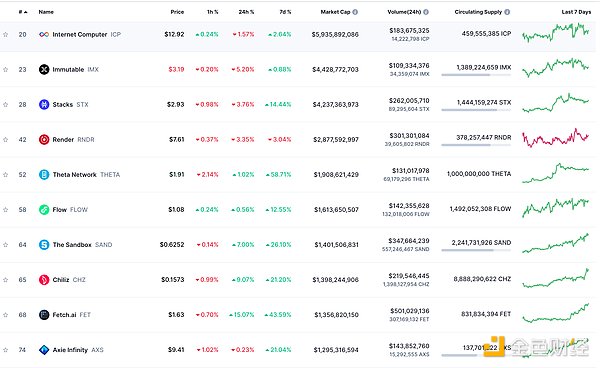Click the Internet Computer infinity logo icon
This screenshot has width=600, height=368.
coord(44,34)
